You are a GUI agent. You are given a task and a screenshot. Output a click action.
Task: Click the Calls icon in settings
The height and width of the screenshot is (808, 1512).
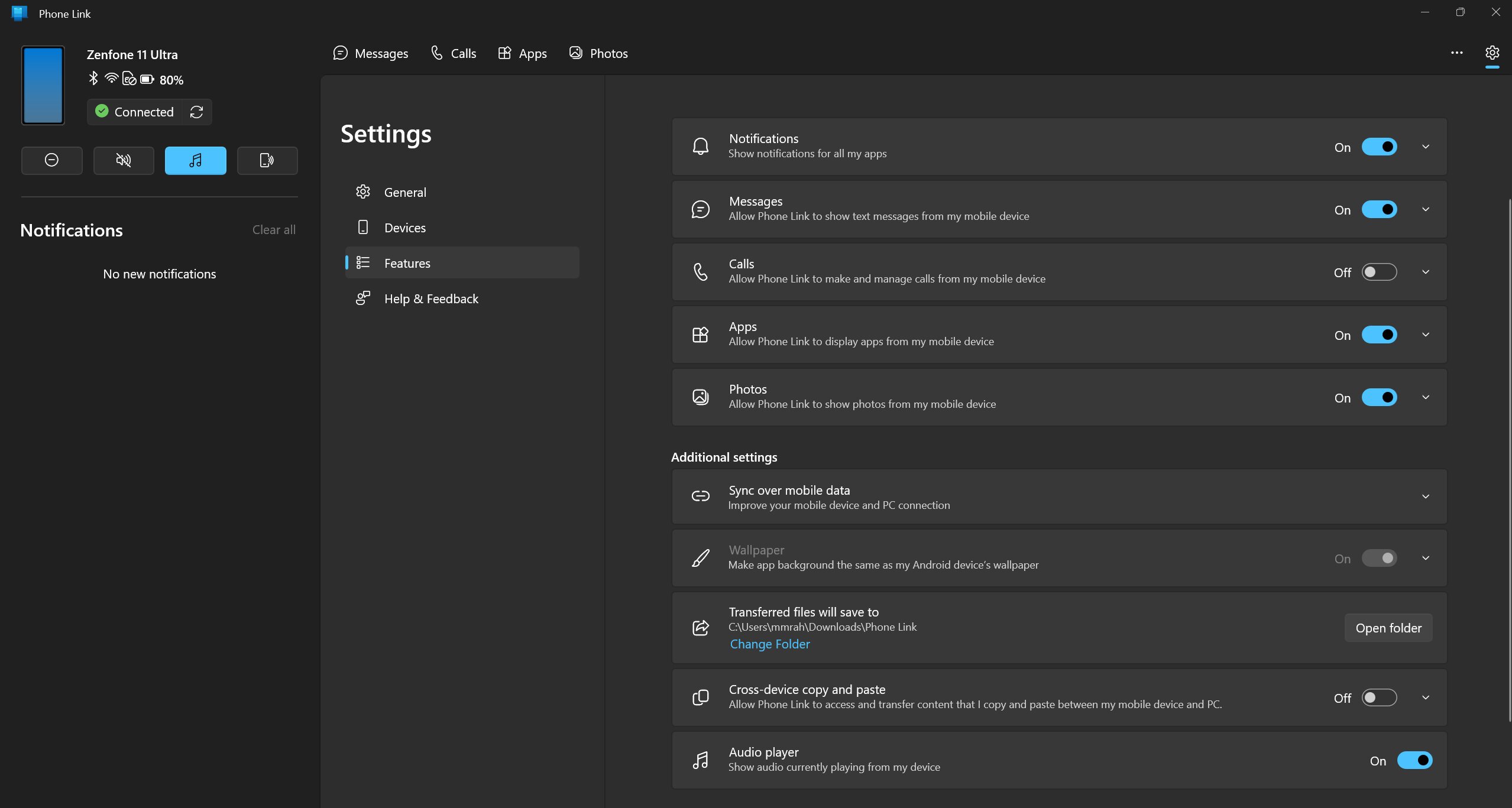click(700, 271)
